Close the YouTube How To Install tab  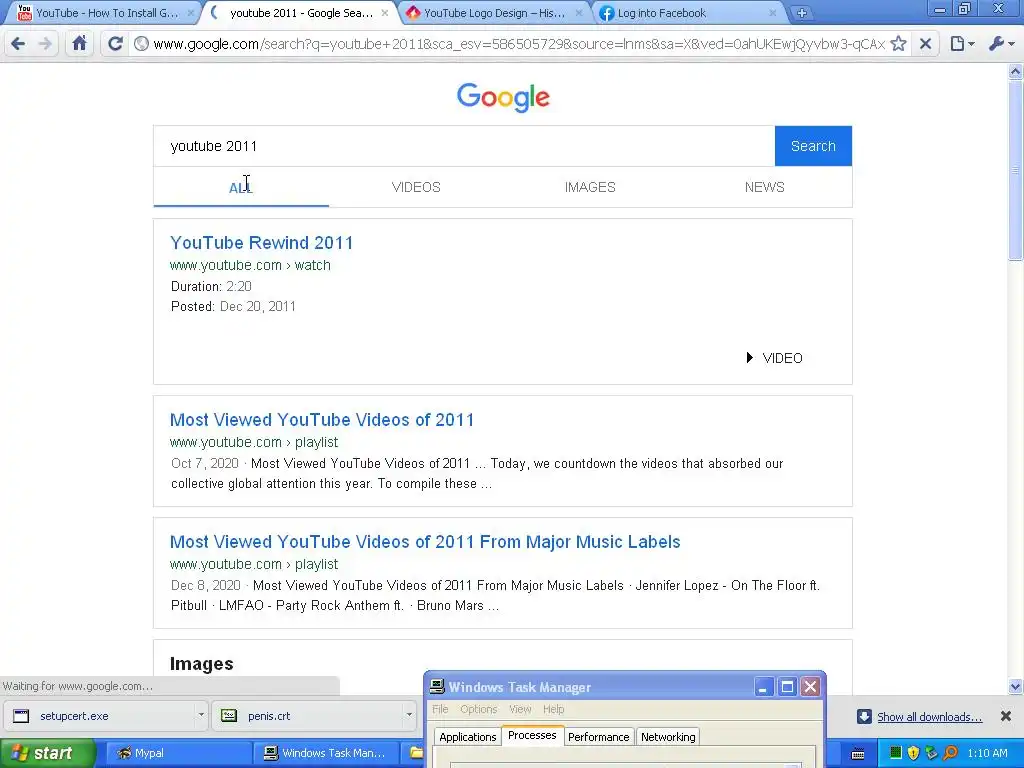(x=190, y=13)
